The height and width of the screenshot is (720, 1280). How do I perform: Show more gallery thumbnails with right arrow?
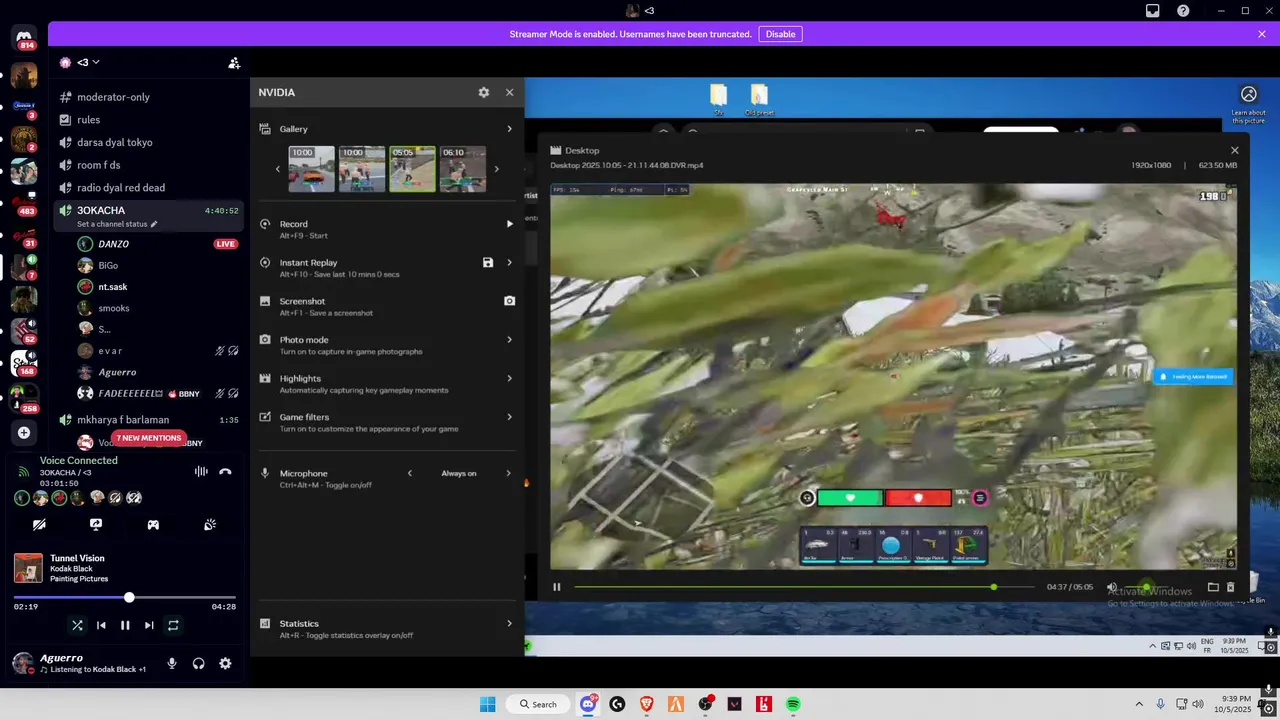(496, 169)
